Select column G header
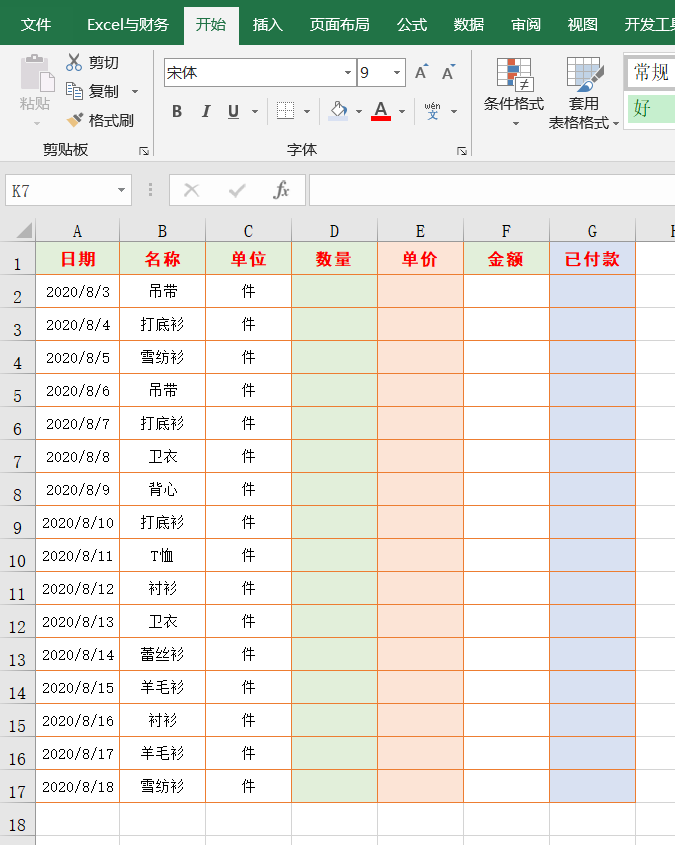The height and width of the screenshot is (845, 675). [593, 231]
